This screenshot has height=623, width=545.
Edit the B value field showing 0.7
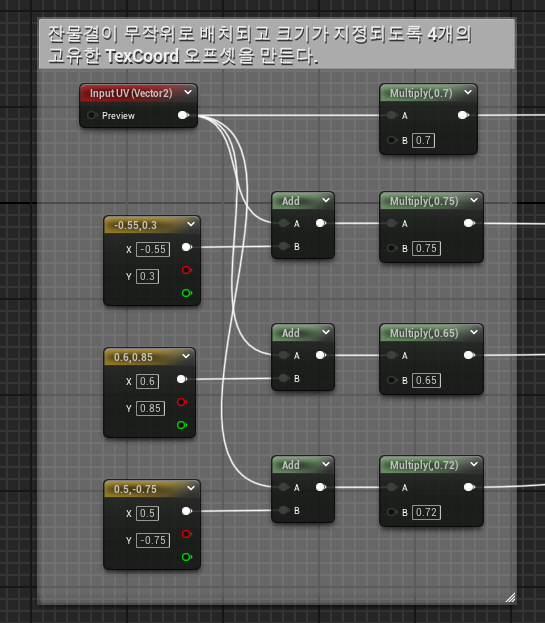[423, 140]
